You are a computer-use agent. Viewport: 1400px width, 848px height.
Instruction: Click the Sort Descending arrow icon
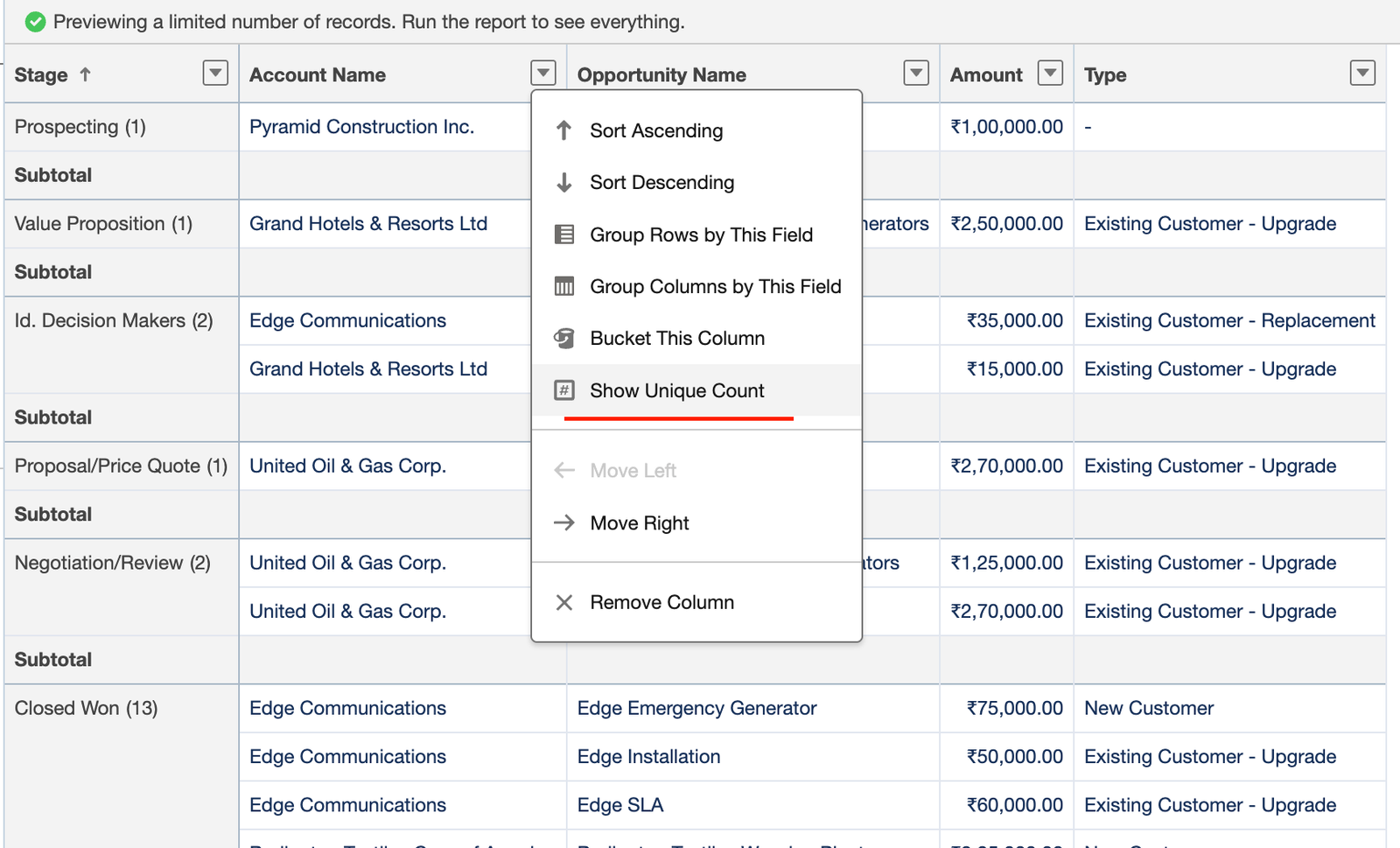(x=564, y=182)
